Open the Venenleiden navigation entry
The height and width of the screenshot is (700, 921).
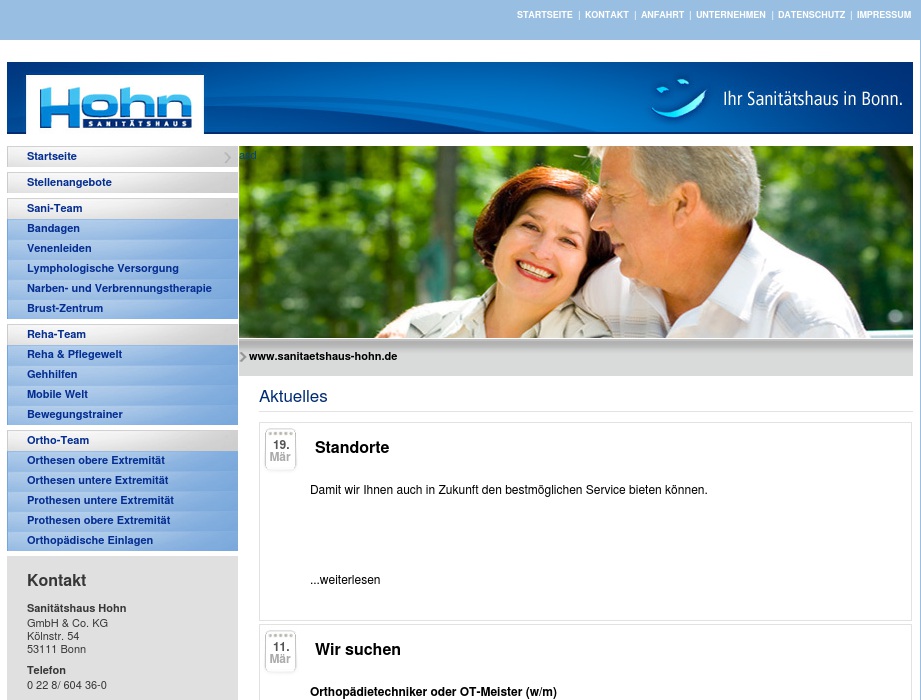(x=59, y=248)
